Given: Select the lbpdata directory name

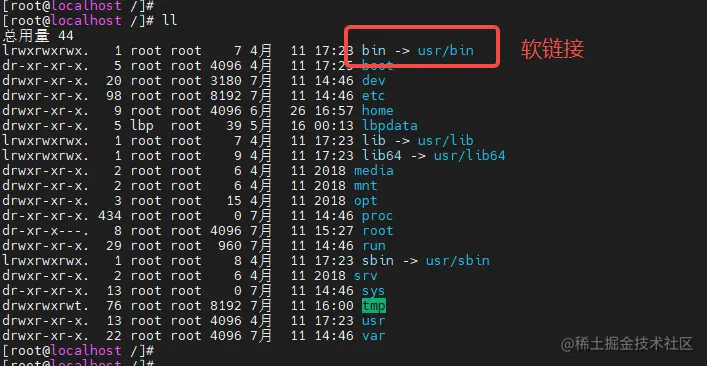Looking at the screenshot, I should tap(390, 125).
